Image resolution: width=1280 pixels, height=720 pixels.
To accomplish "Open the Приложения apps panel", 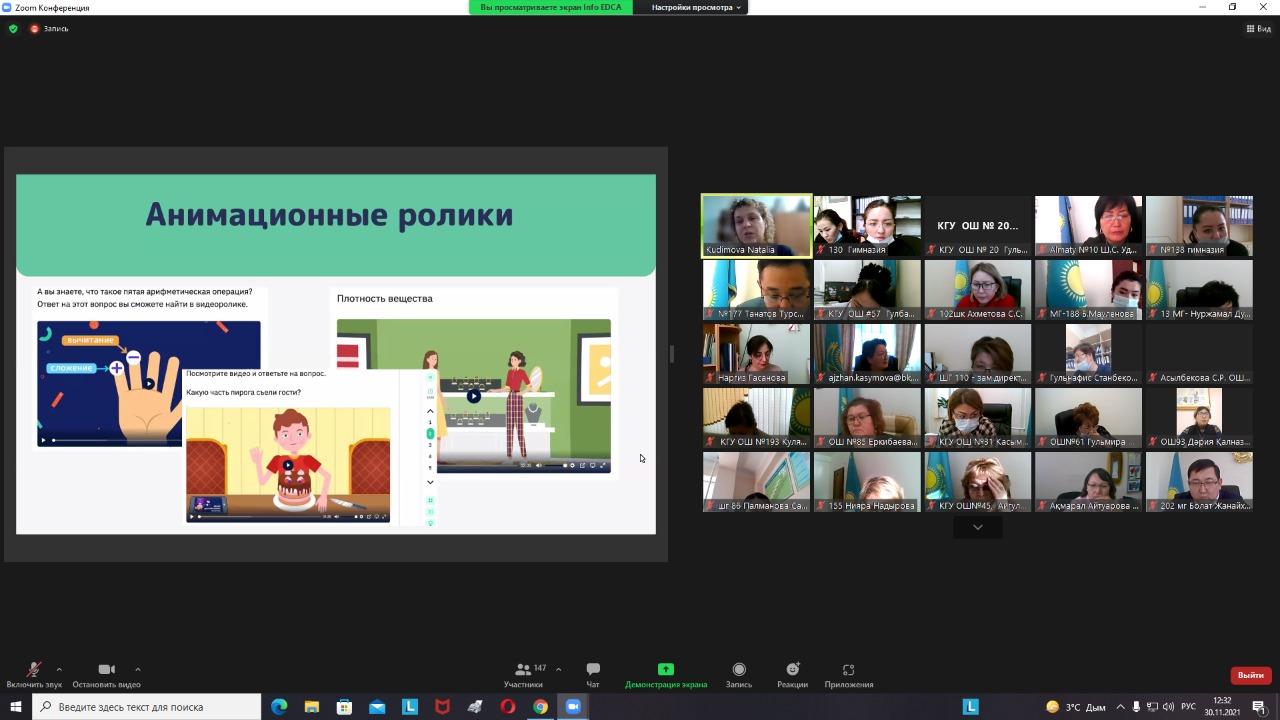I will click(x=848, y=670).
